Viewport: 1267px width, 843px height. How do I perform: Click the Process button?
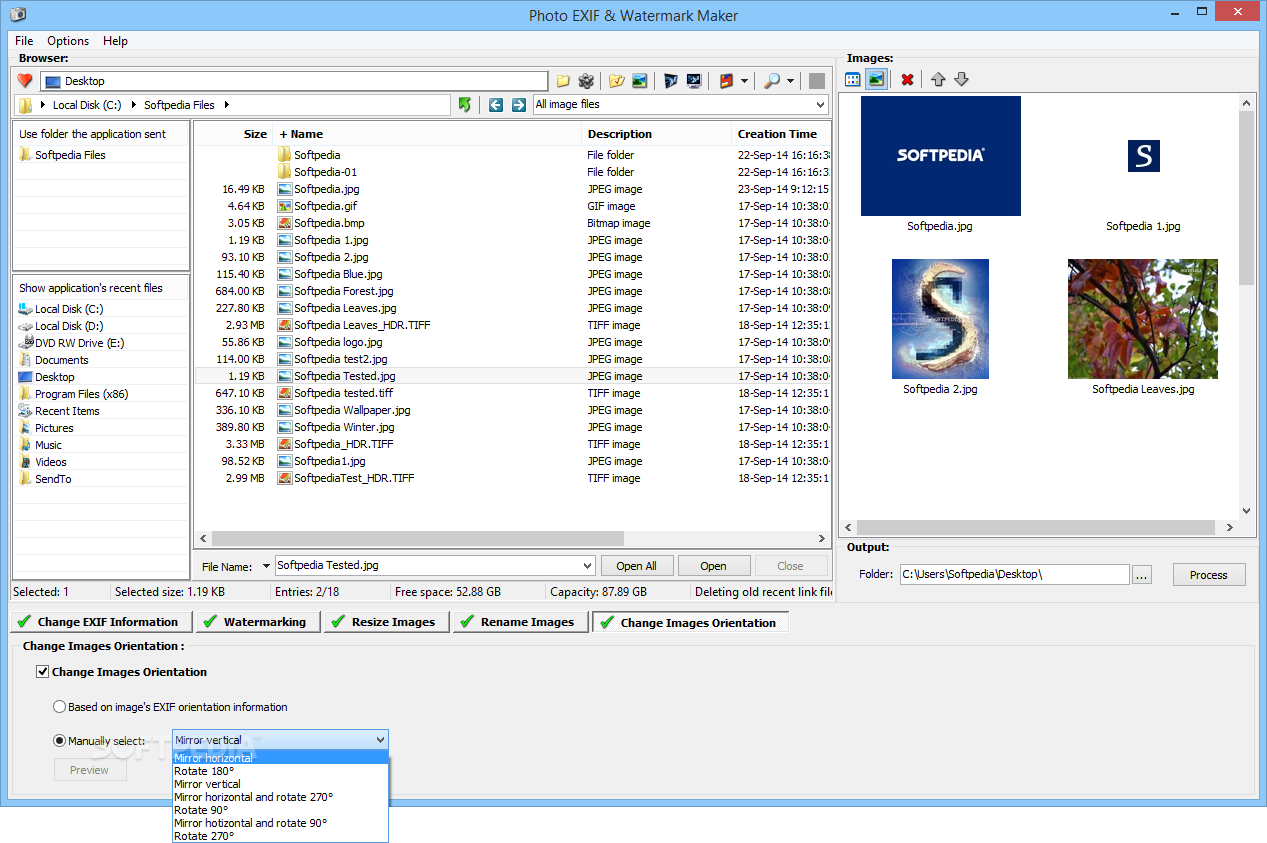[1208, 575]
